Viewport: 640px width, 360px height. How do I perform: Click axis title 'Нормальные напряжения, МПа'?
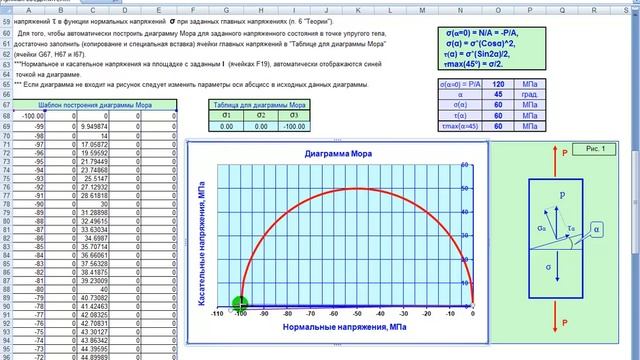(344, 327)
